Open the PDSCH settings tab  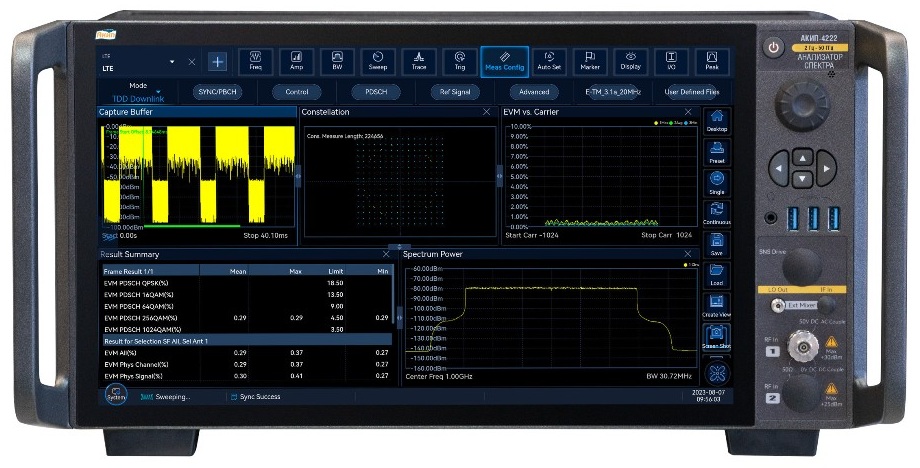(x=376, y=92)
